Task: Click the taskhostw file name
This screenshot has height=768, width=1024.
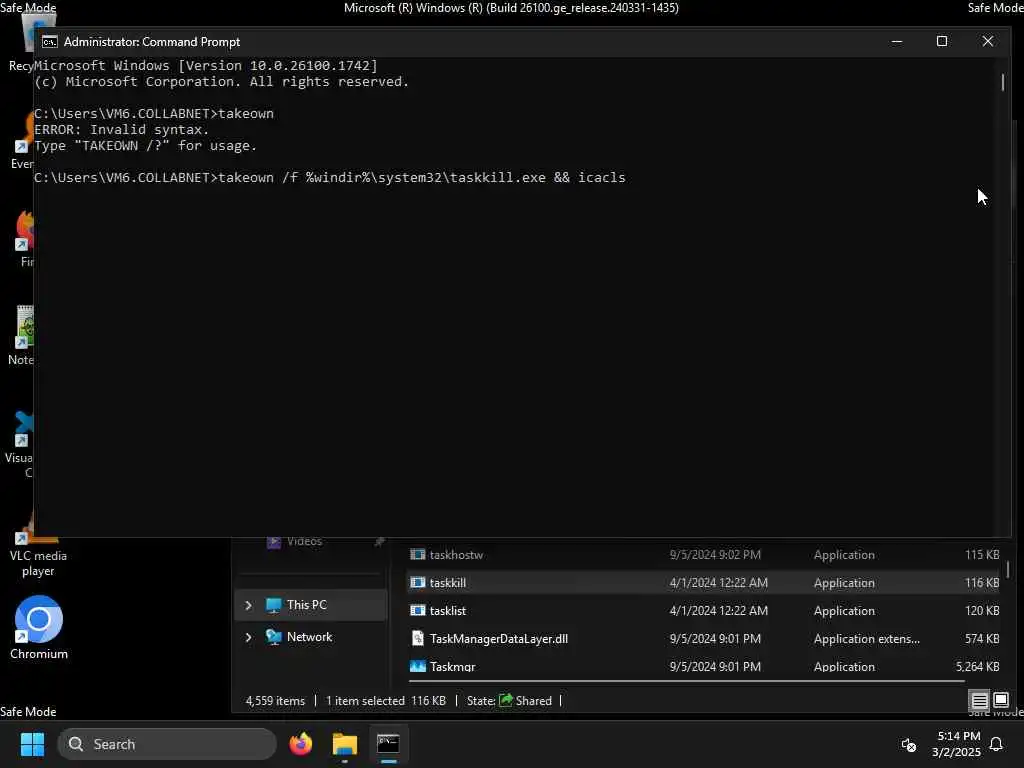Action: click(x=456, y=554)
